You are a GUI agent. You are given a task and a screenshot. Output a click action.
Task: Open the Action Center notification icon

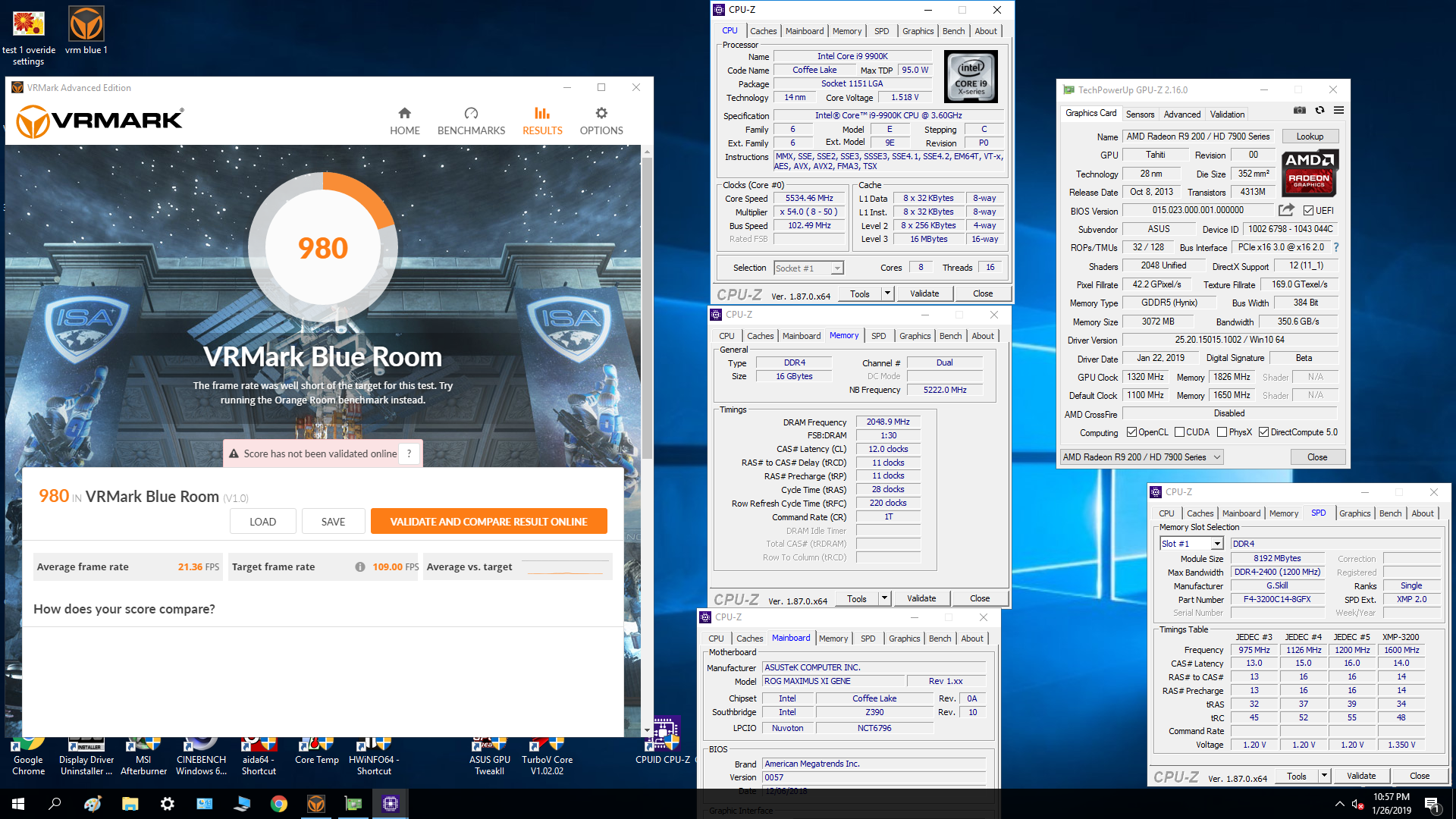1432,804
